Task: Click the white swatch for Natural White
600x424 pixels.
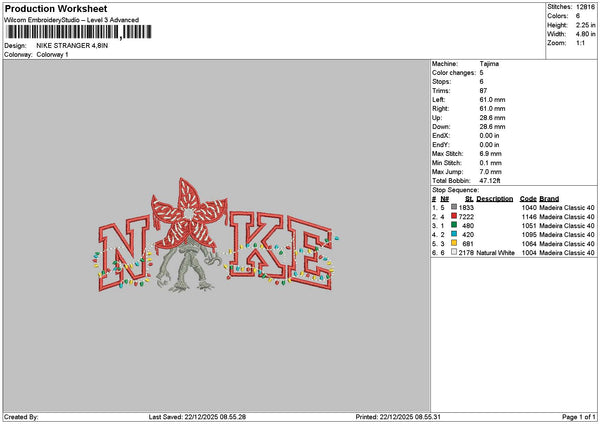Action: coord(454,252)
